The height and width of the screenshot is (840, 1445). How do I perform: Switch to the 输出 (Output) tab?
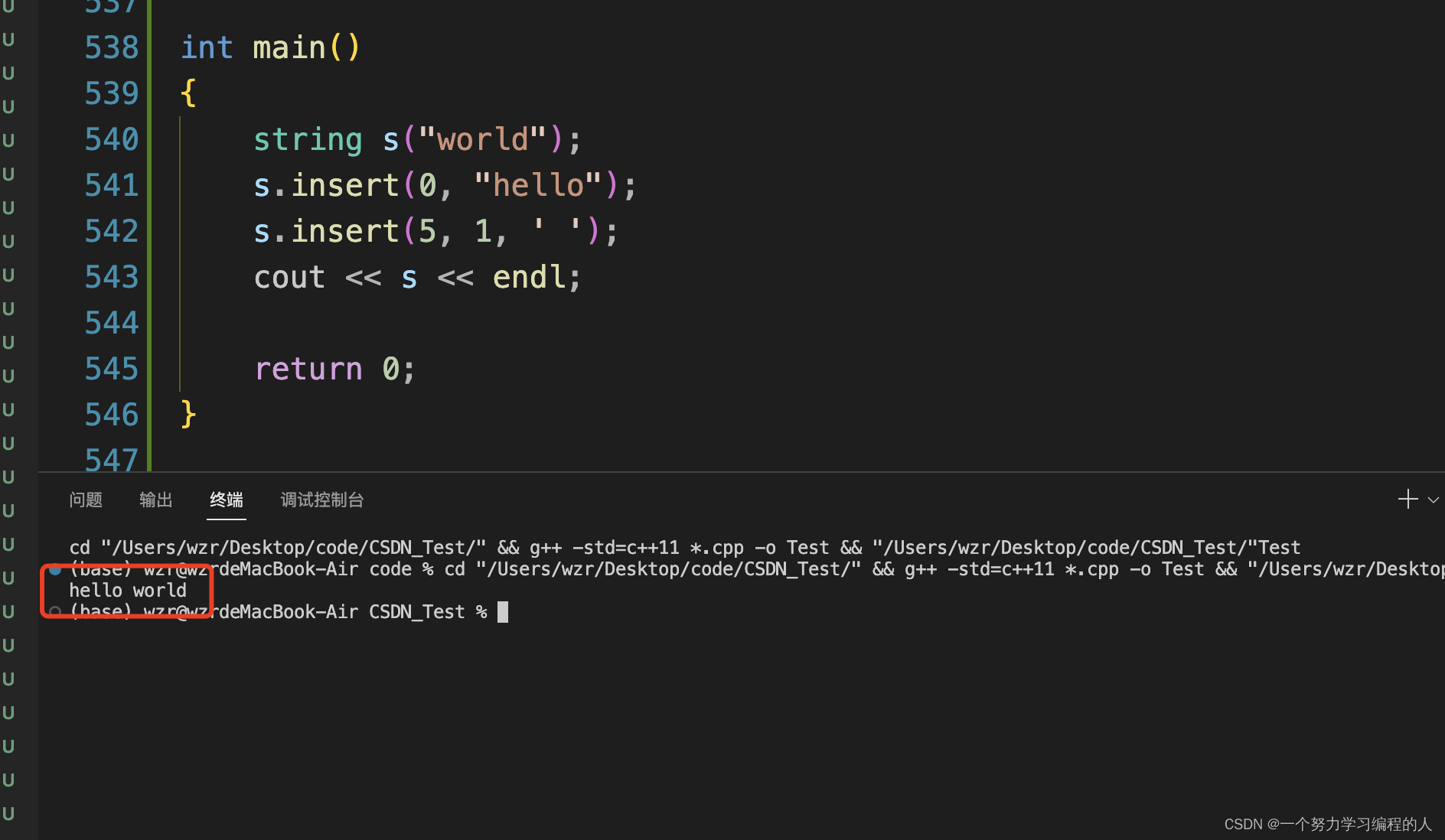pos(156,500)
